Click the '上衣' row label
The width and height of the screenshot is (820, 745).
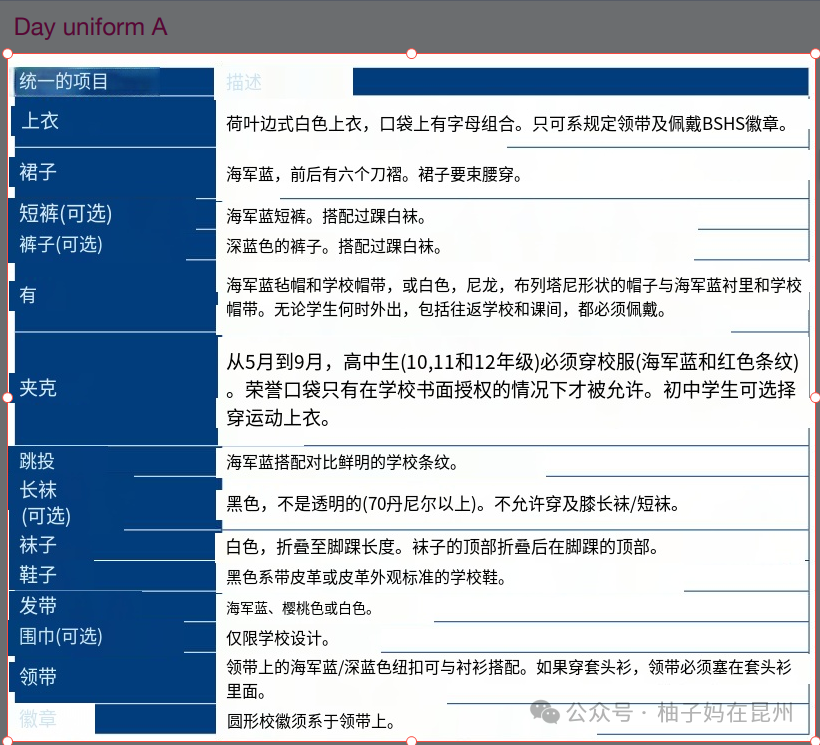(x=41, y=121)
